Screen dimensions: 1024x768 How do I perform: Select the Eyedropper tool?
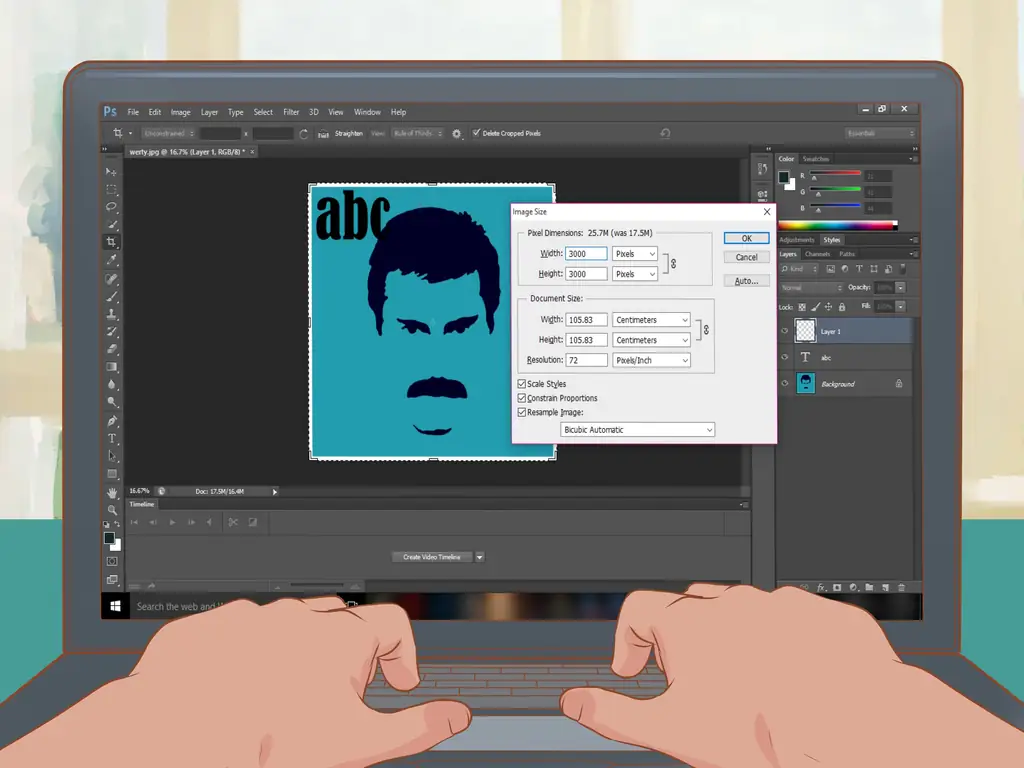pos(112,260)
